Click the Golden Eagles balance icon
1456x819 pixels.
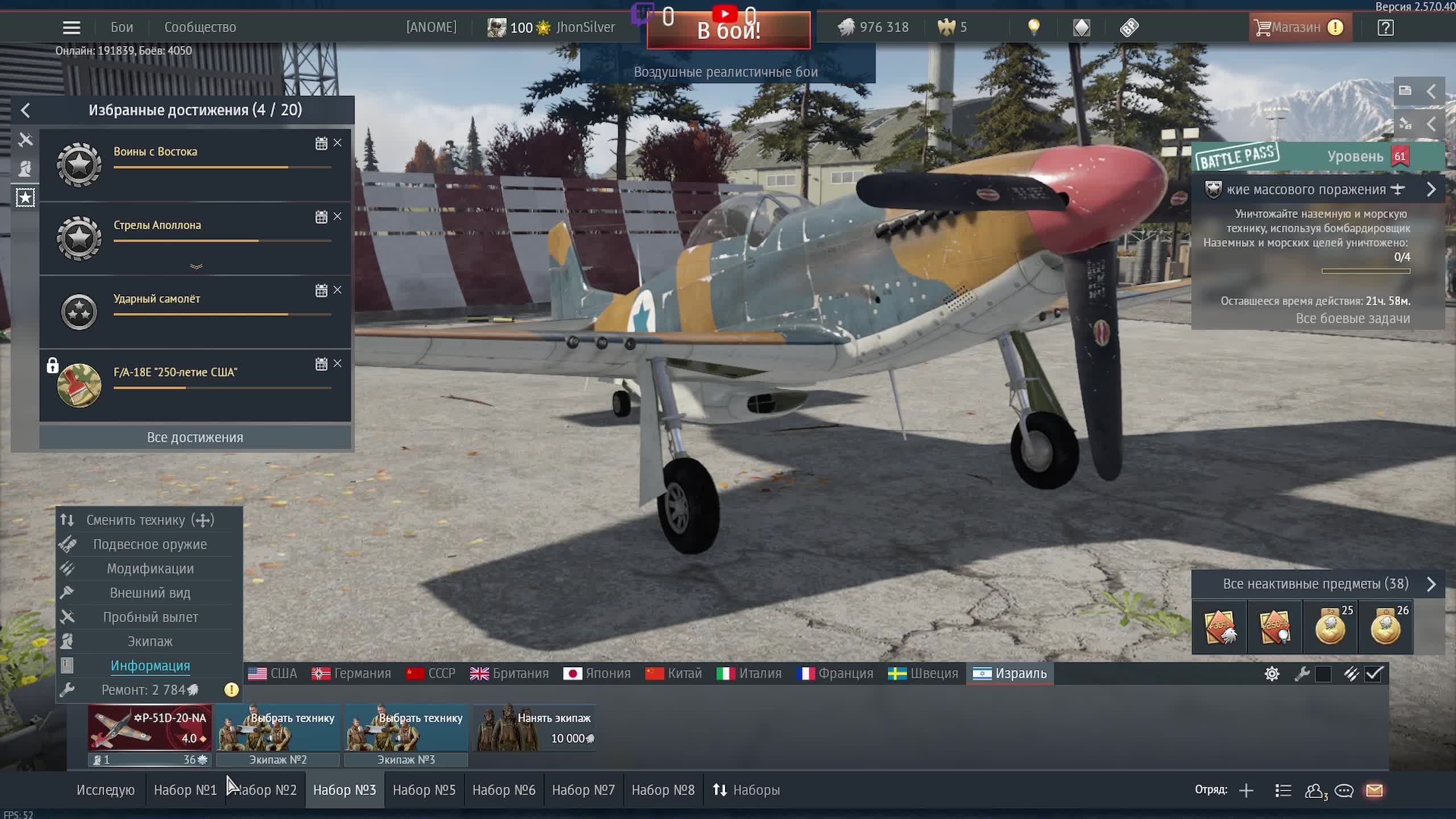(x=946, y=27)
